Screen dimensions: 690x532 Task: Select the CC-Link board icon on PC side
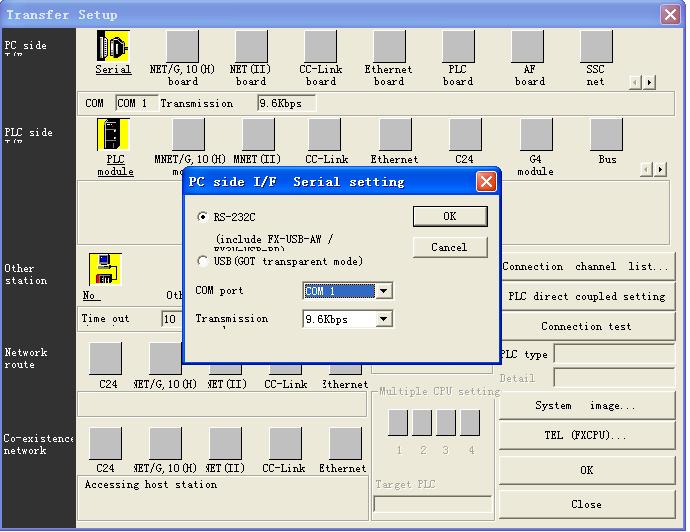point(320,47)
